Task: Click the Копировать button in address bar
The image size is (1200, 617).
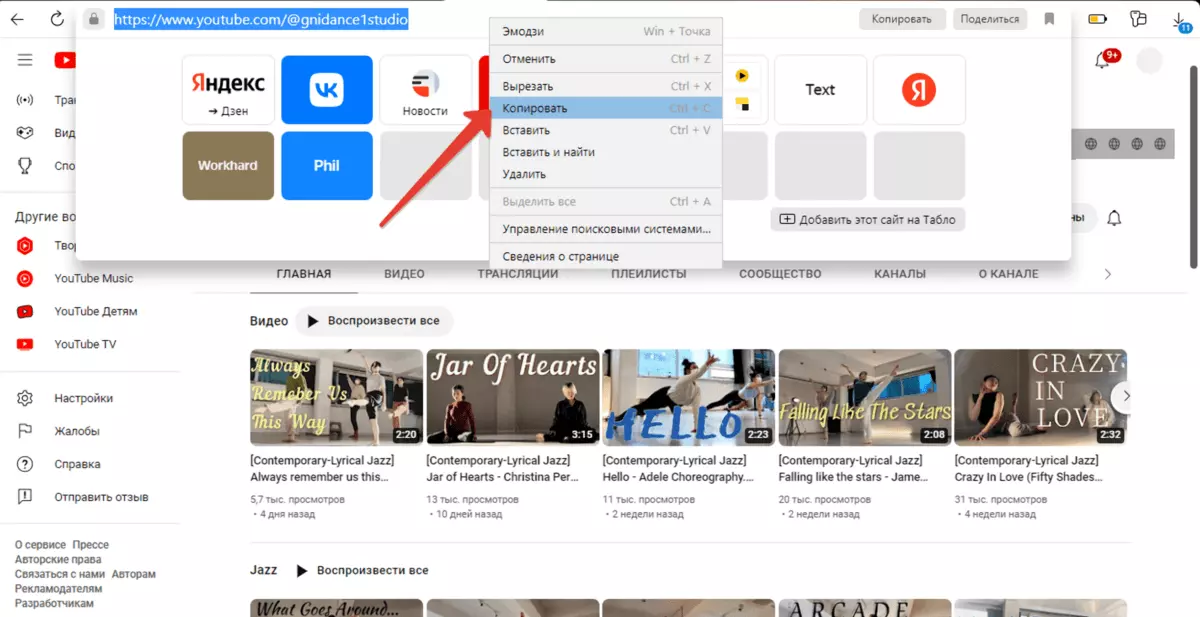Action: [x=901, y=19]
